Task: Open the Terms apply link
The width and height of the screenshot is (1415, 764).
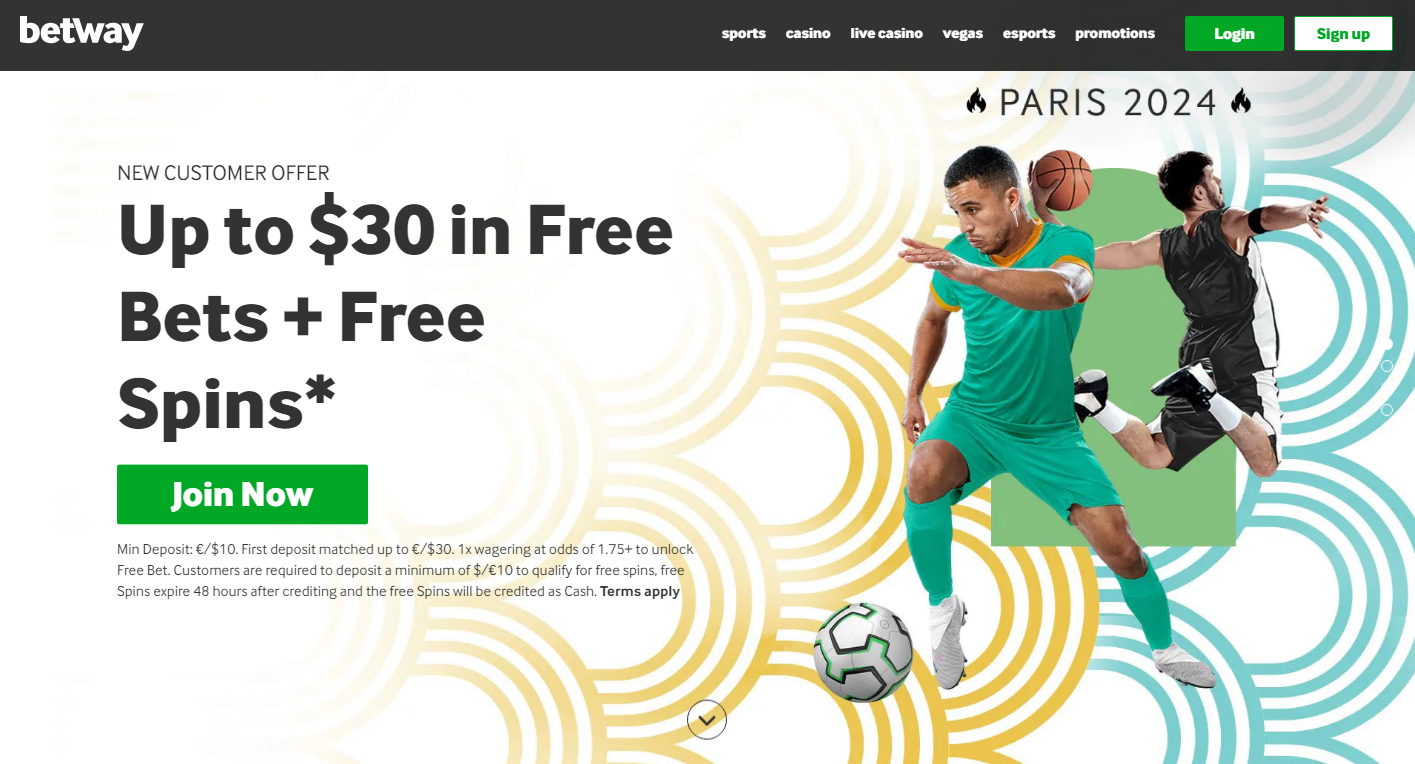Action: [x=640, y=591]
